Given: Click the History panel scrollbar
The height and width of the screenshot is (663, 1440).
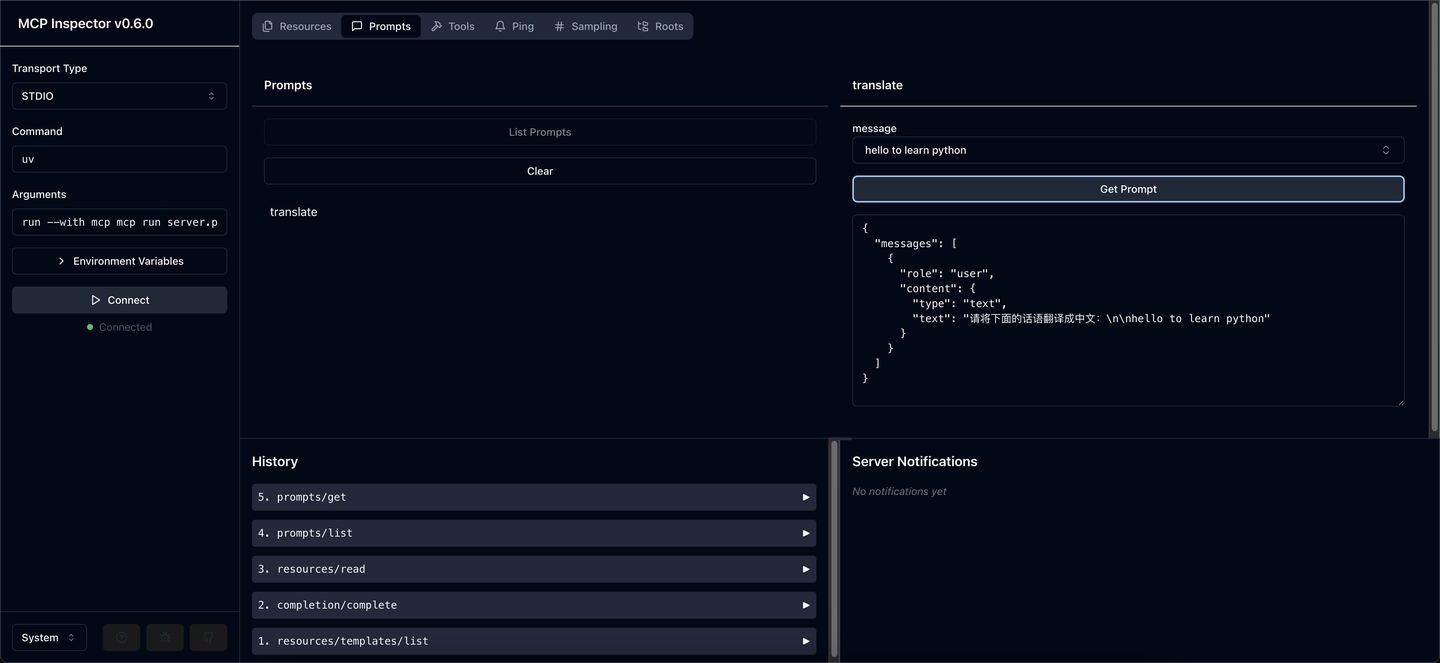Looking at the screenshot, I should [835, 549].
